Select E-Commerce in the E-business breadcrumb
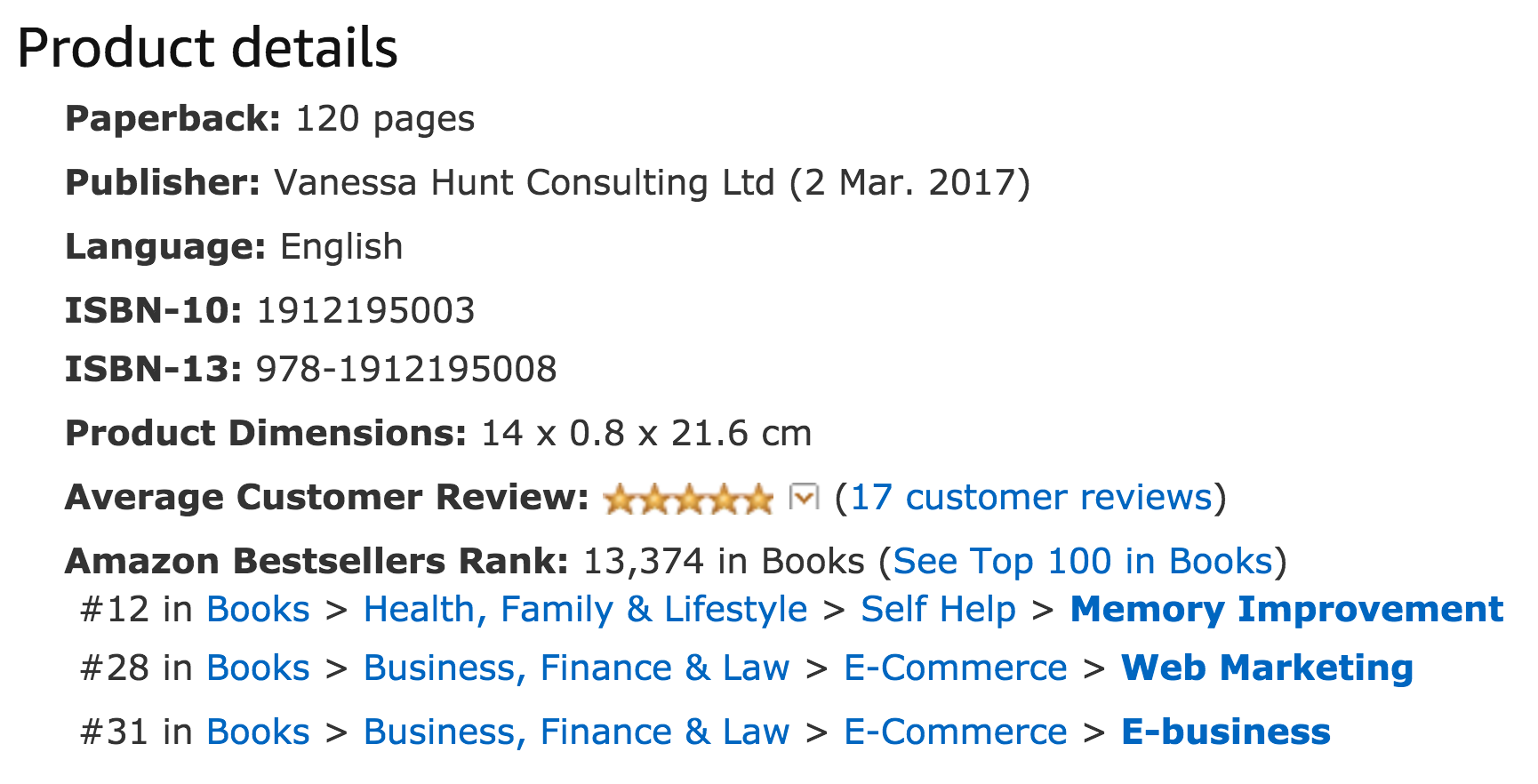1538x784 pixels. [x=955, y=732]
